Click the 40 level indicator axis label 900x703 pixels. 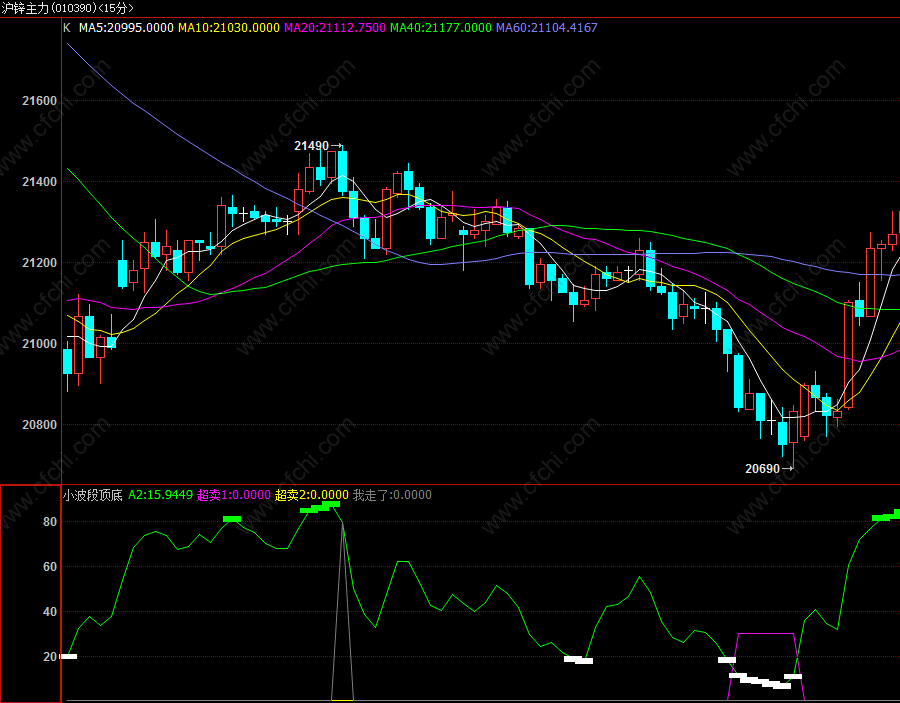[50, 612]
